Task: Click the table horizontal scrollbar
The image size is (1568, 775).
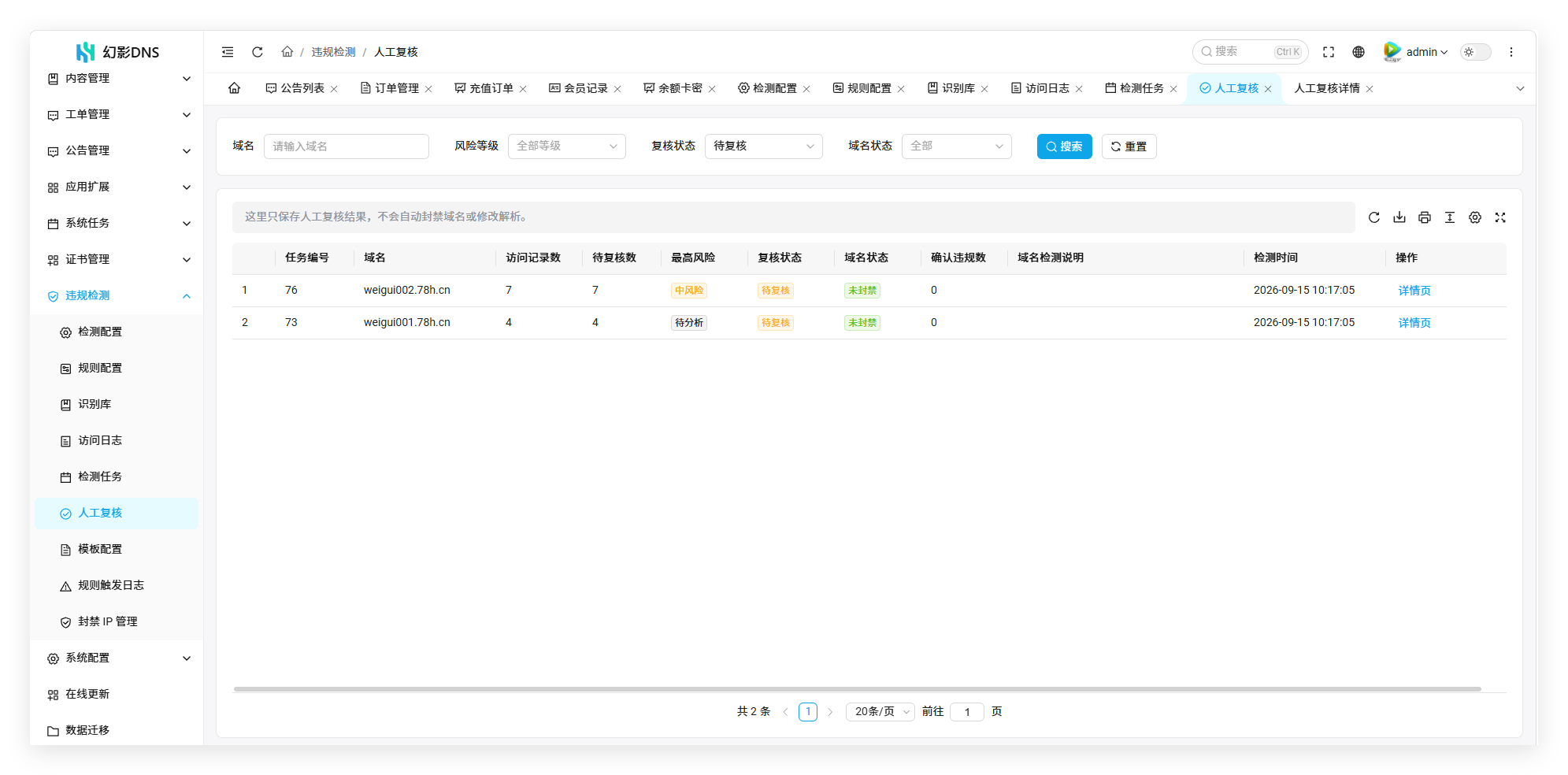Action: point(857,689)
